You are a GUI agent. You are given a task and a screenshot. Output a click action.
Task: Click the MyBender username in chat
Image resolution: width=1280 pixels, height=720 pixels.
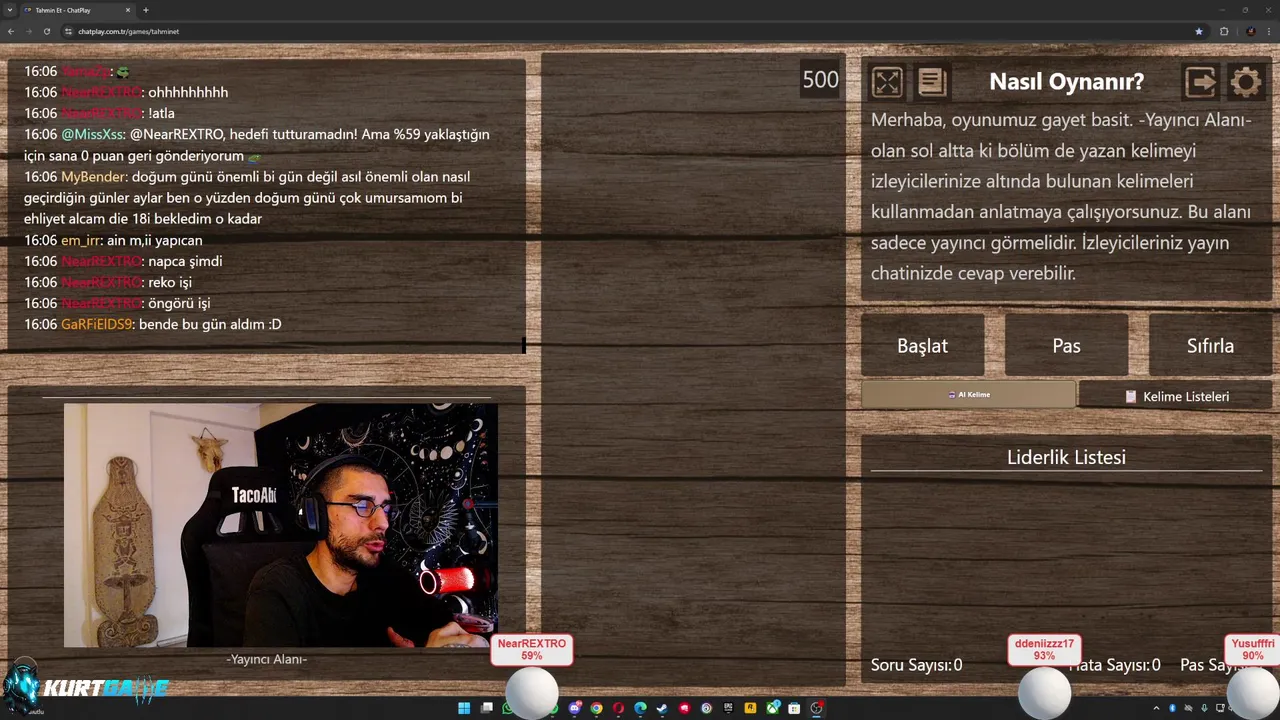[94, 176]
